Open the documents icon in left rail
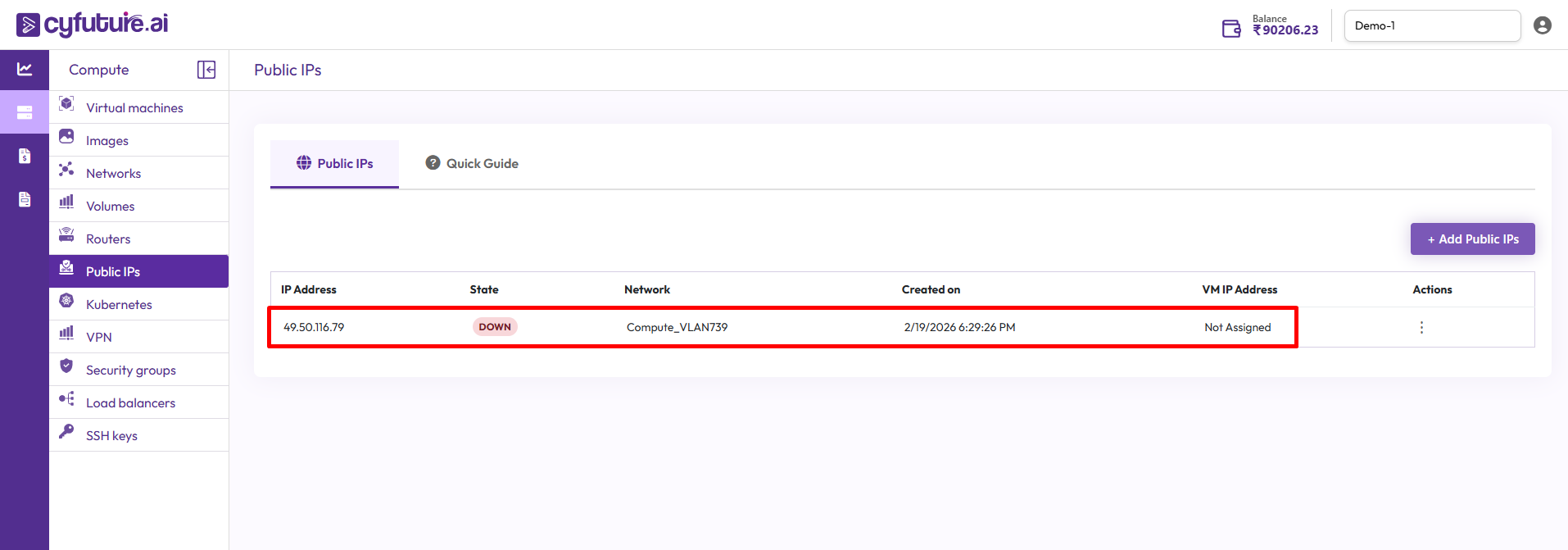Viewport: 1568px width, 550px height. [25, 199]
